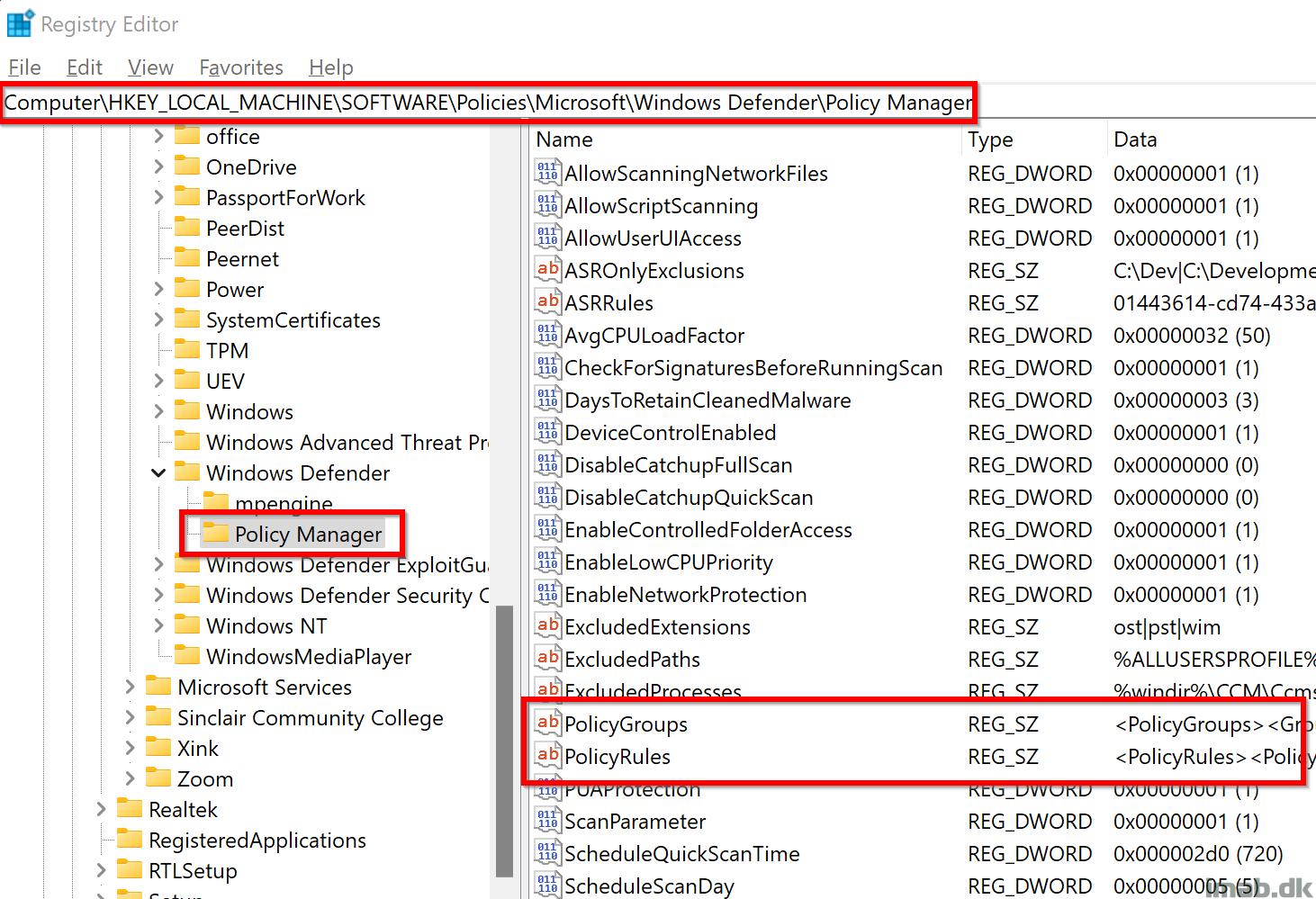Click the string icon for ASROnlyExclusions
The image size is (1316, 899).
tap(547, 270)
